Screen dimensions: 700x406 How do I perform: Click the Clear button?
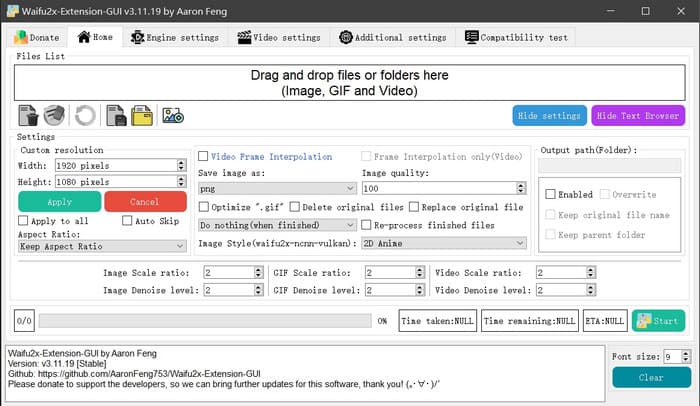(x=651, y=377)
